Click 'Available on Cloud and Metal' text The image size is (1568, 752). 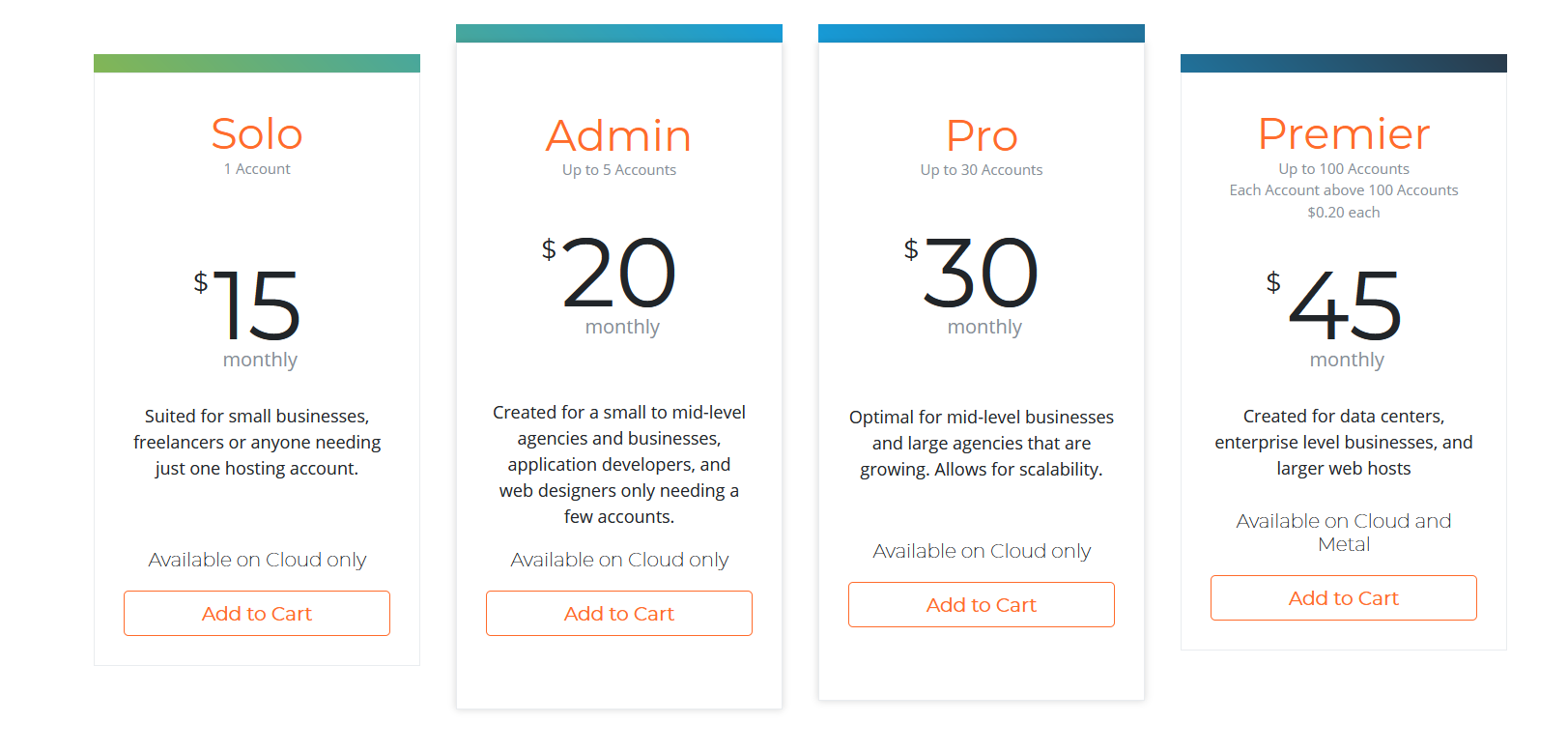(1344, 533)
